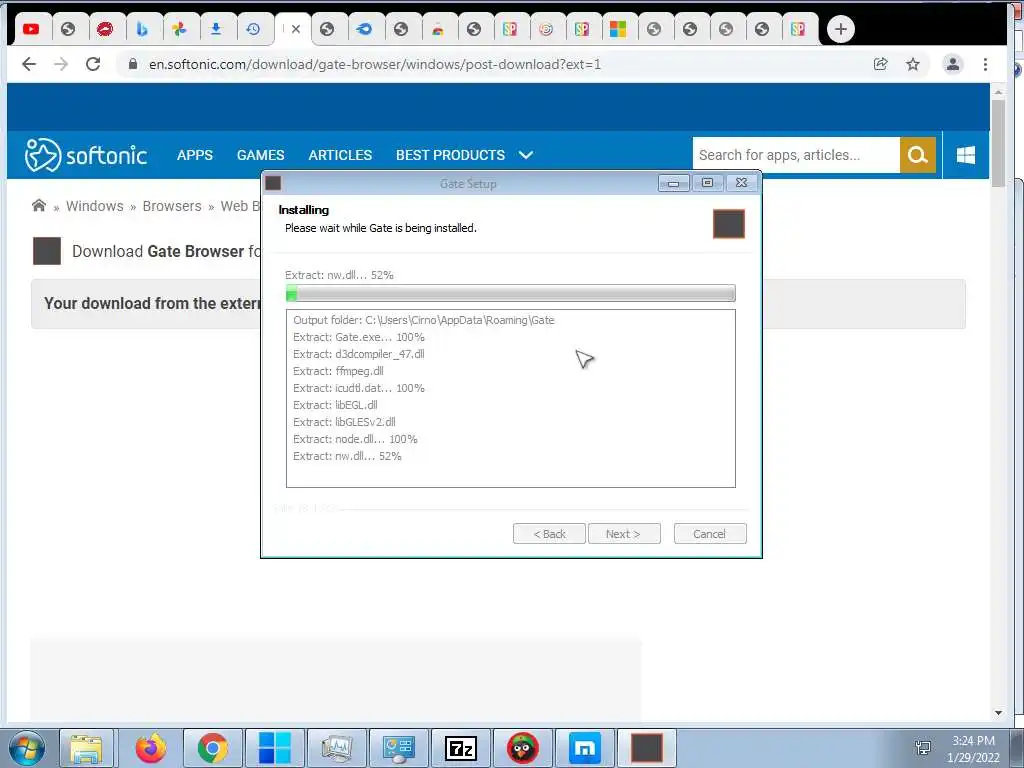Submit search with the magnifier button

tap(918, 155)
